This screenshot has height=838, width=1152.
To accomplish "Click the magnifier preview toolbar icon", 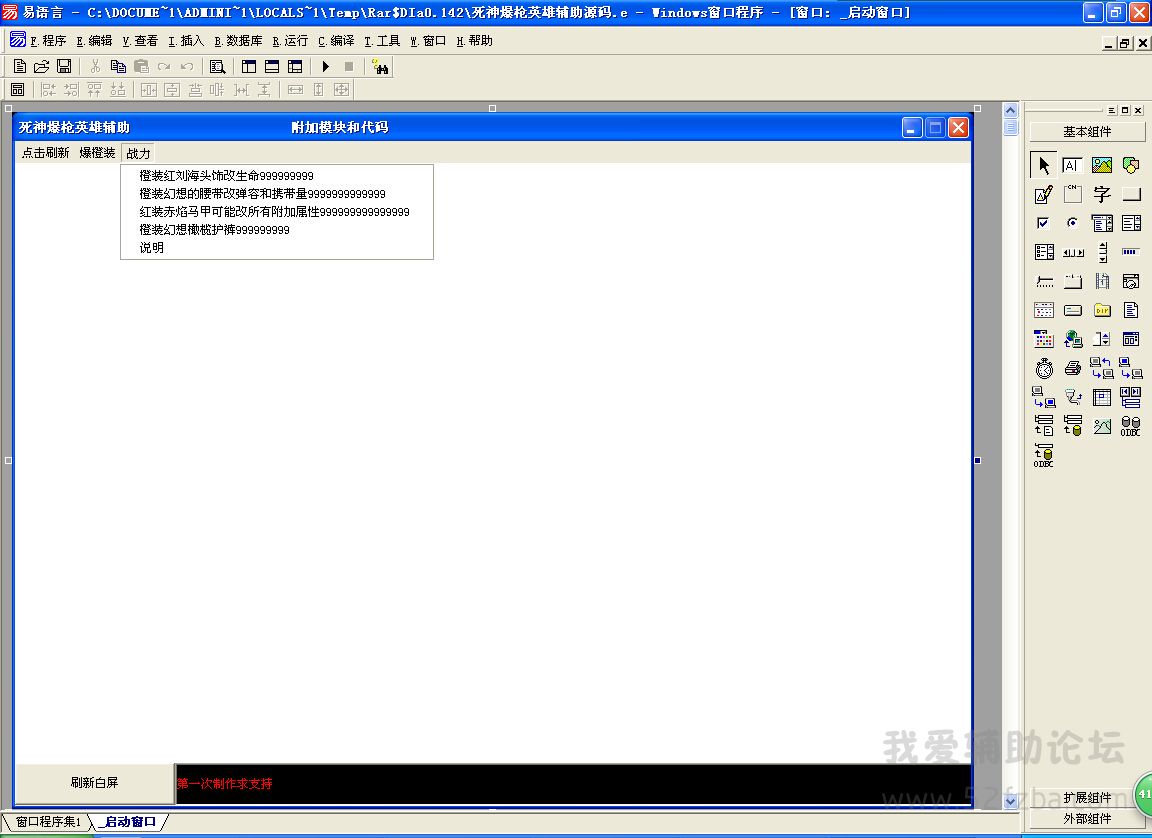I will (217, 67).
